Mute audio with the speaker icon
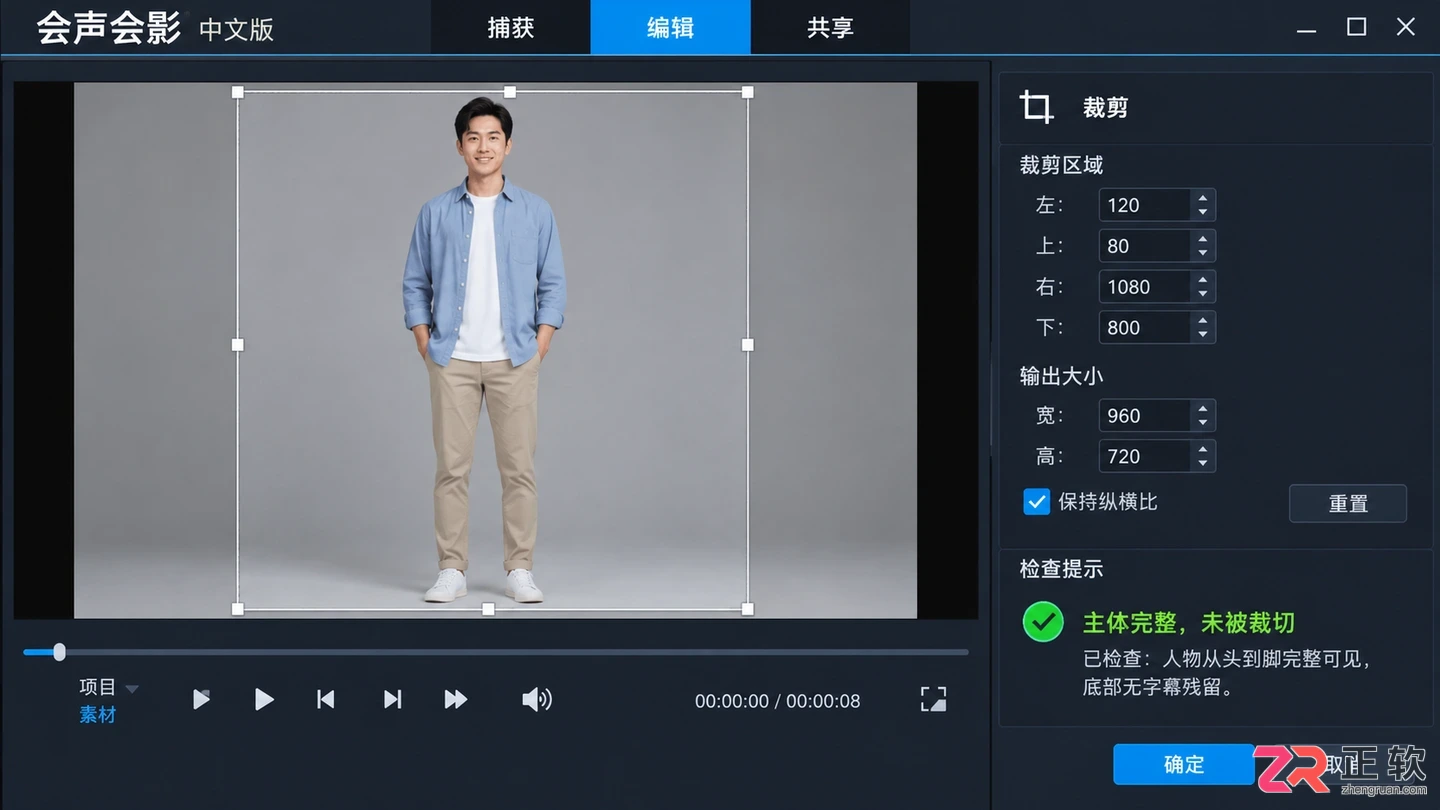This screenshot has width=1440, height=810. click(x=537, y=699)
